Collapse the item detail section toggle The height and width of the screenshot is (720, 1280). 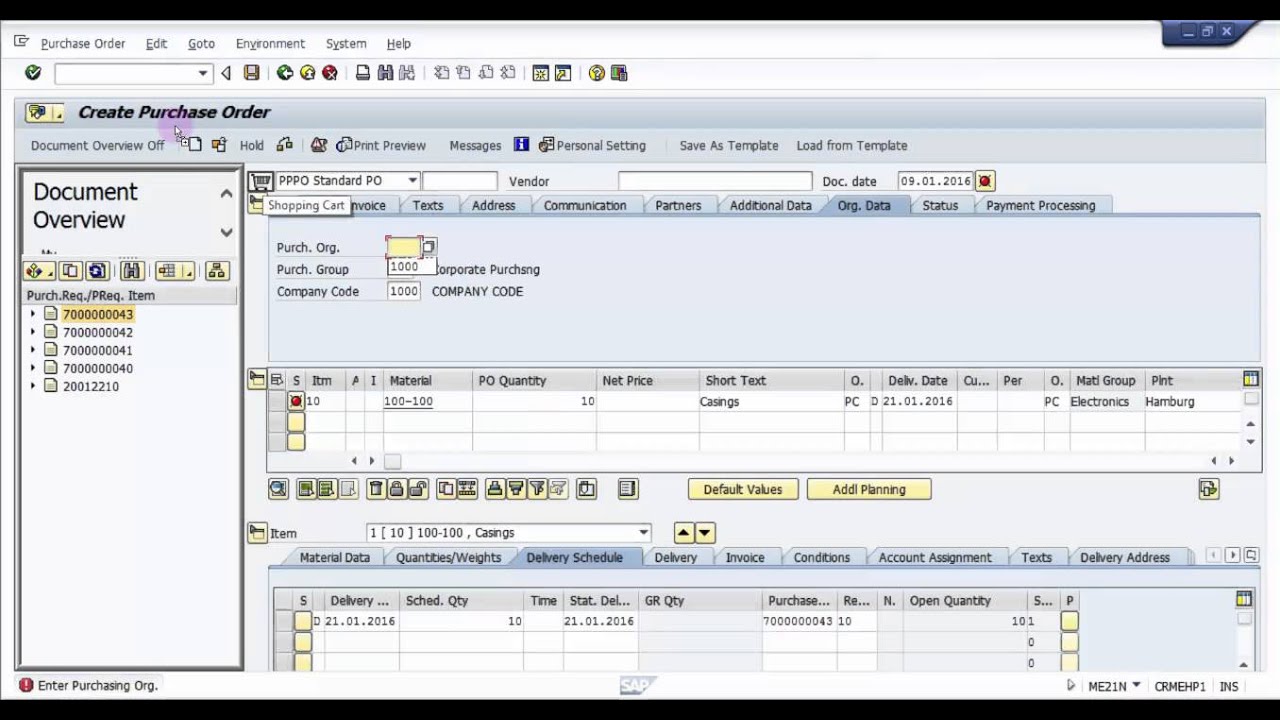257,533
